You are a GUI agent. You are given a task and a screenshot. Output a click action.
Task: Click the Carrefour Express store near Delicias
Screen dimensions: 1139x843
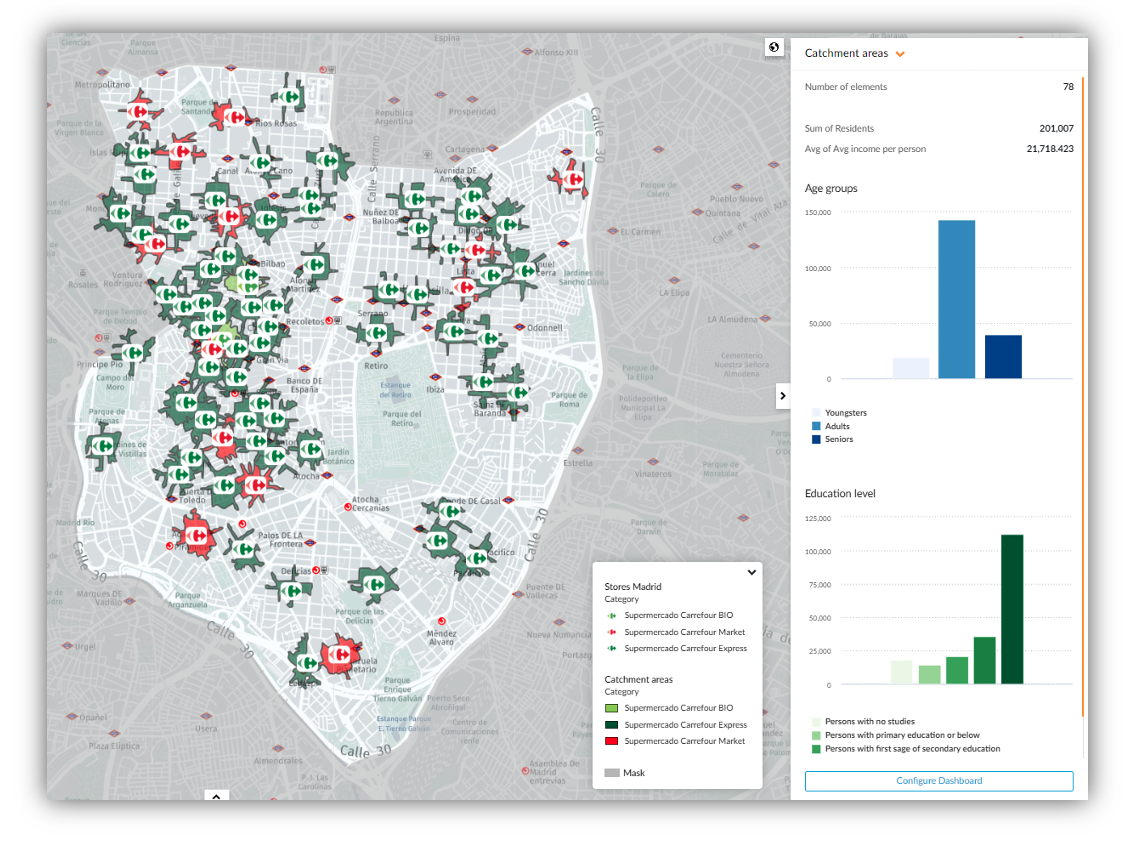pos(292,591)
